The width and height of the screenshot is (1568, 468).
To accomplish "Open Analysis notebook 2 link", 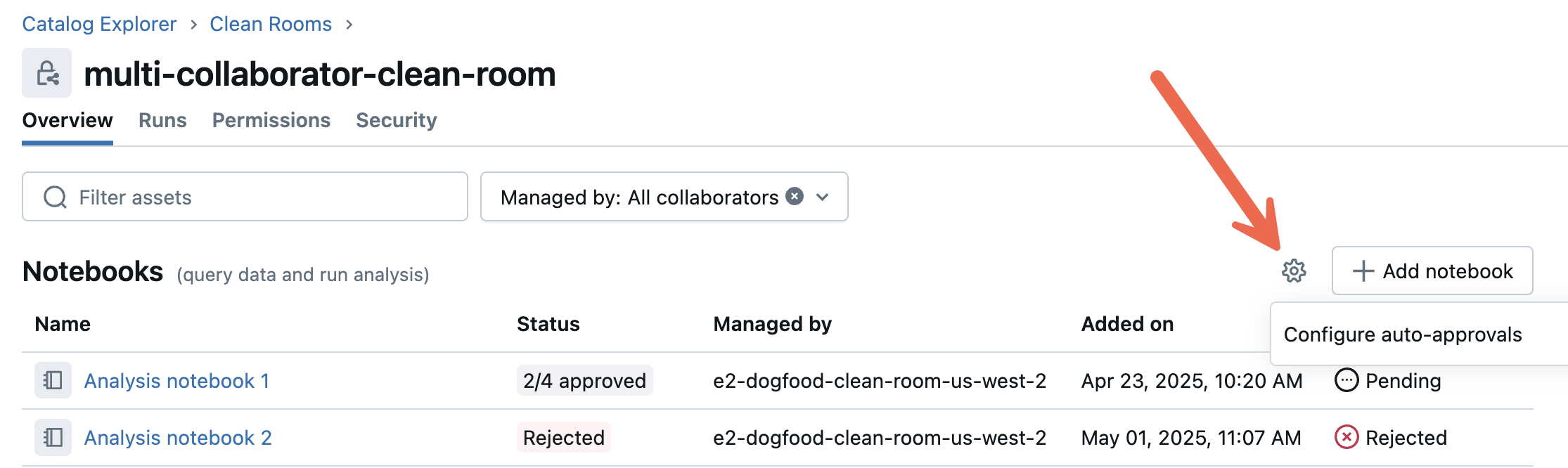I will (178, 438).
